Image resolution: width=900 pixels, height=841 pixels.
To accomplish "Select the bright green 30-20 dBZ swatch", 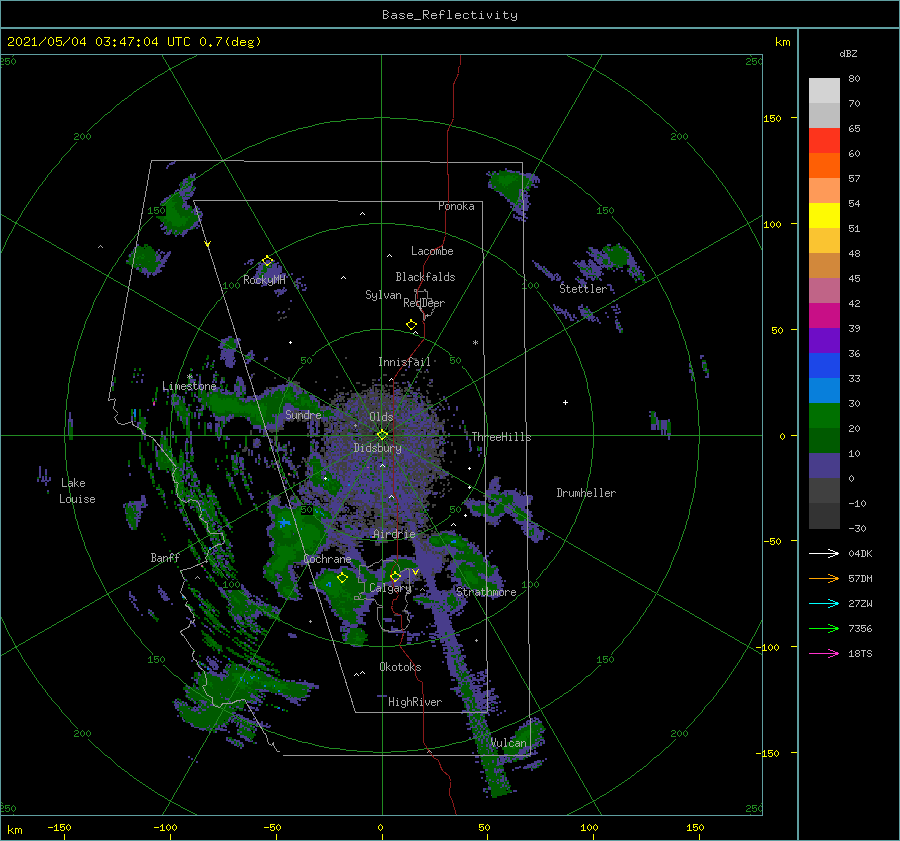I will 824,415.
